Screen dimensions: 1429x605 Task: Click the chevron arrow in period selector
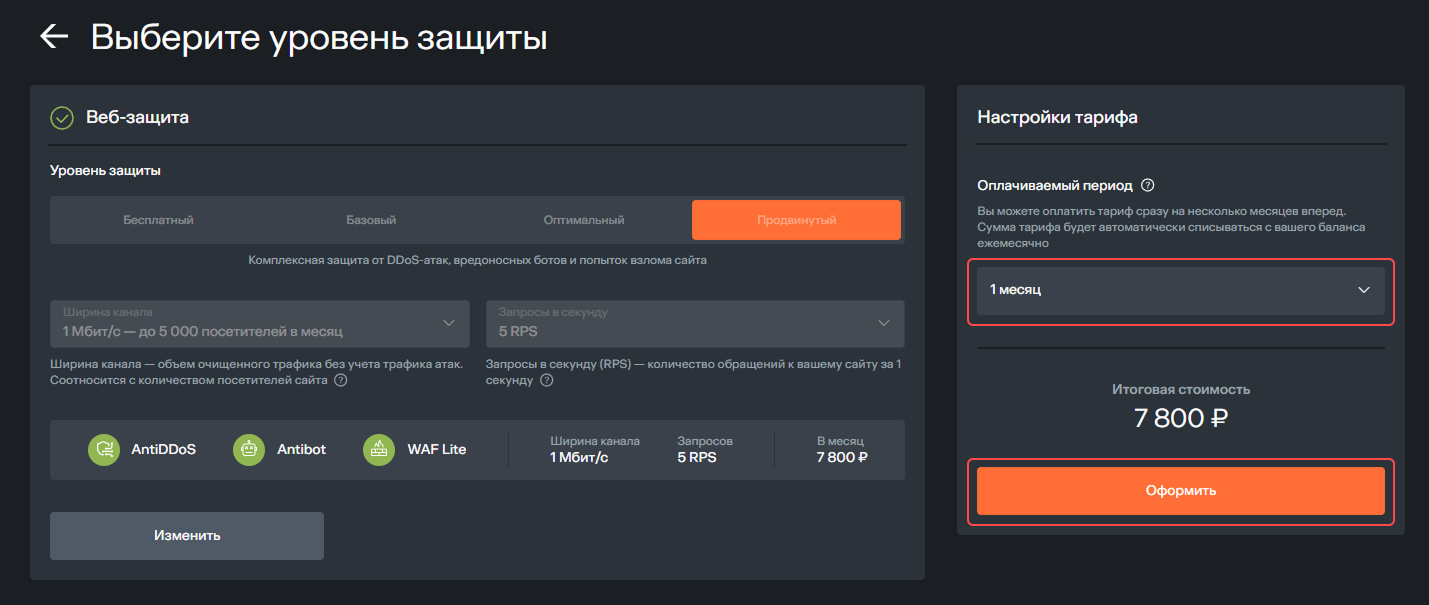(1363, 290)
